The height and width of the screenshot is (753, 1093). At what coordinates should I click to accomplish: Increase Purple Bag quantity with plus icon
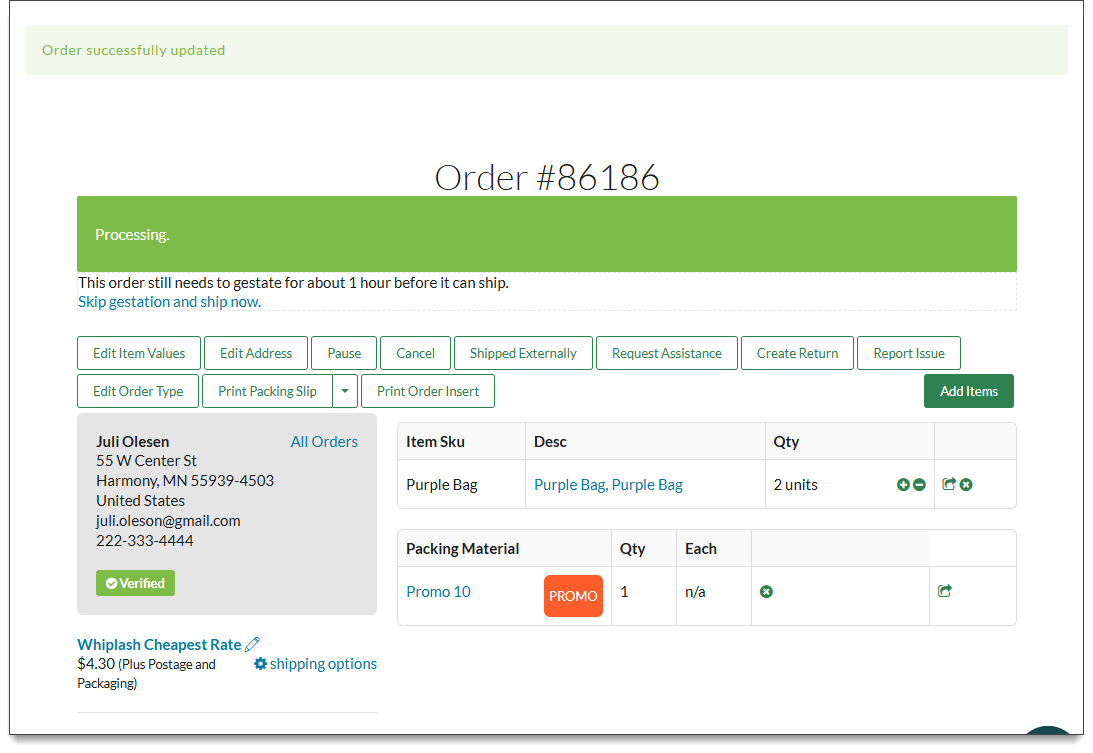pyautogui.click(x=902, y=484)
